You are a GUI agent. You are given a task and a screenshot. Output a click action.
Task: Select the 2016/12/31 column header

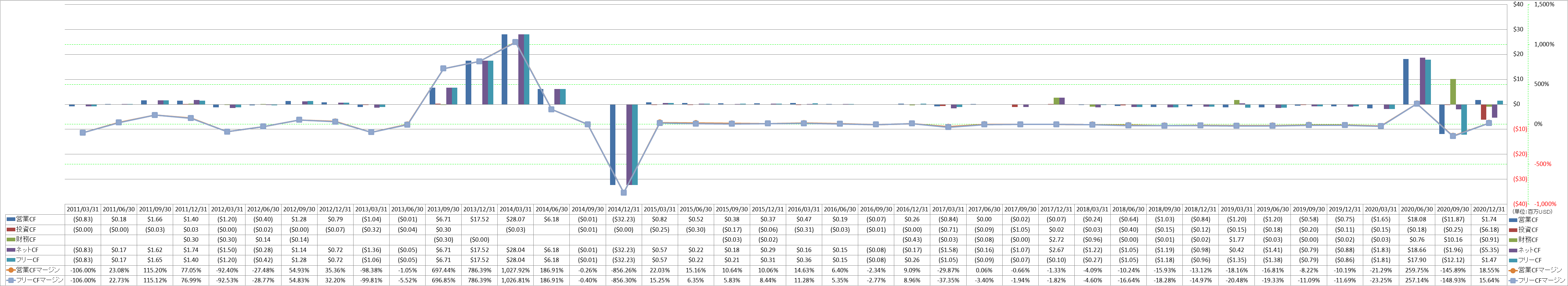[913, 209]
